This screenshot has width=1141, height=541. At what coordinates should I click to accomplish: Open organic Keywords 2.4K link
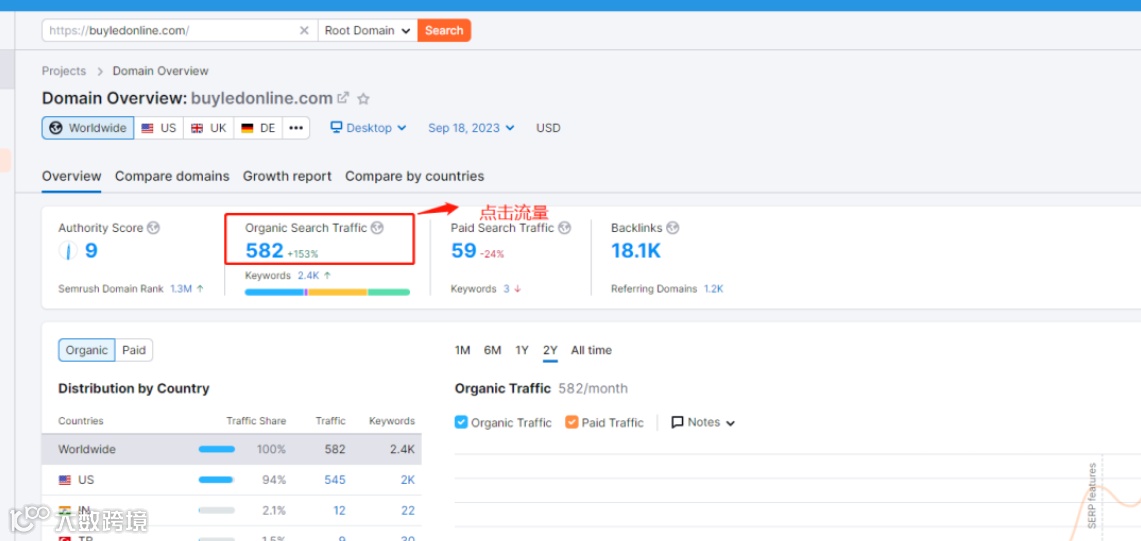tap(309, 275)
